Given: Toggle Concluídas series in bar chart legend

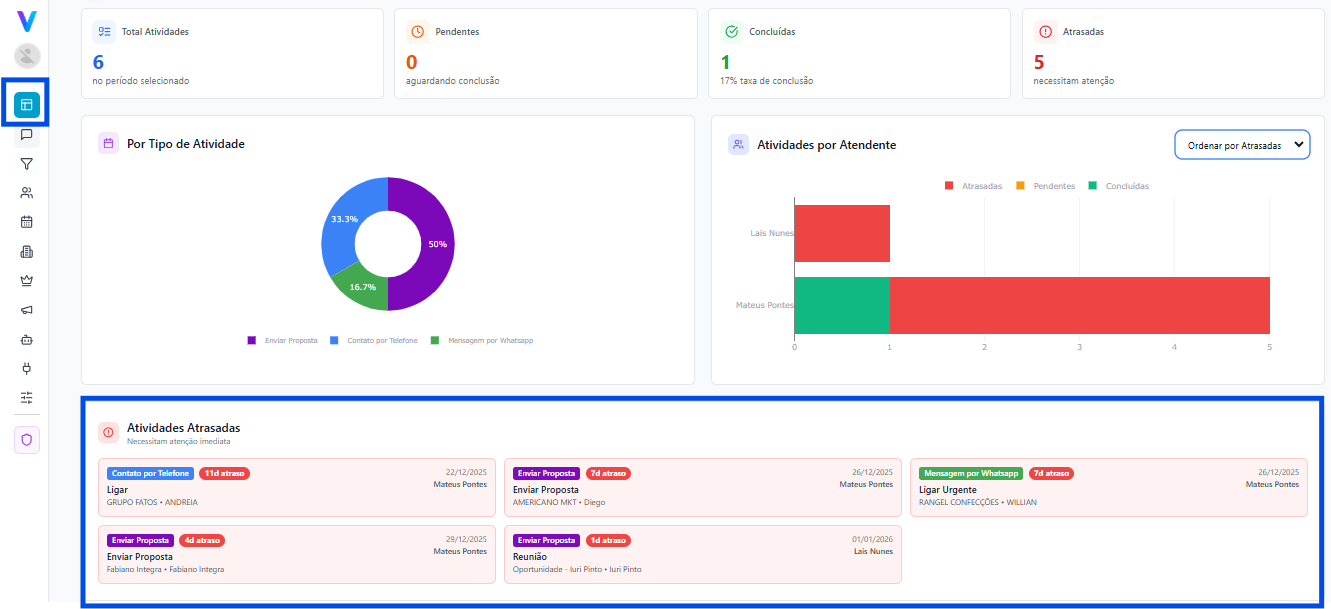Looking at the screenshot, I should click(x=1119, y=186).
